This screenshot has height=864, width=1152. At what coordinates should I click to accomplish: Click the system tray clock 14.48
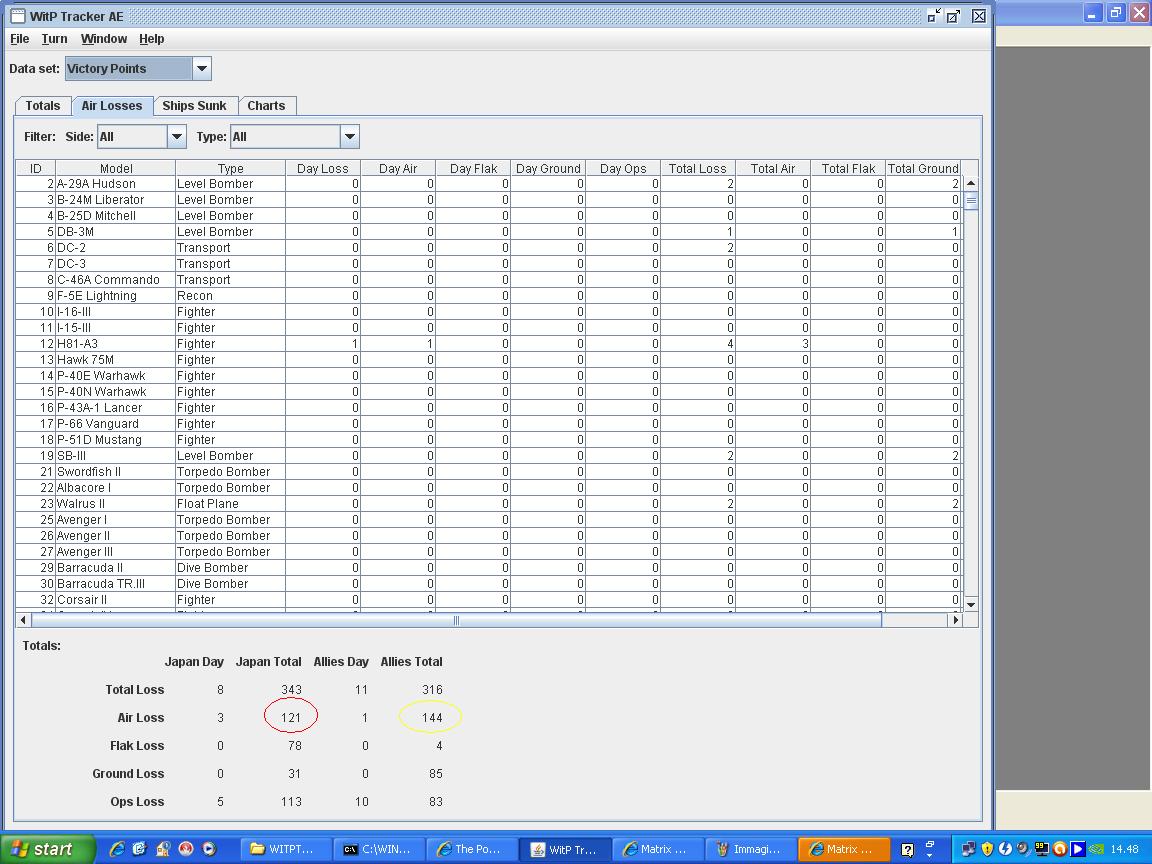click(x=1124, y=849)
